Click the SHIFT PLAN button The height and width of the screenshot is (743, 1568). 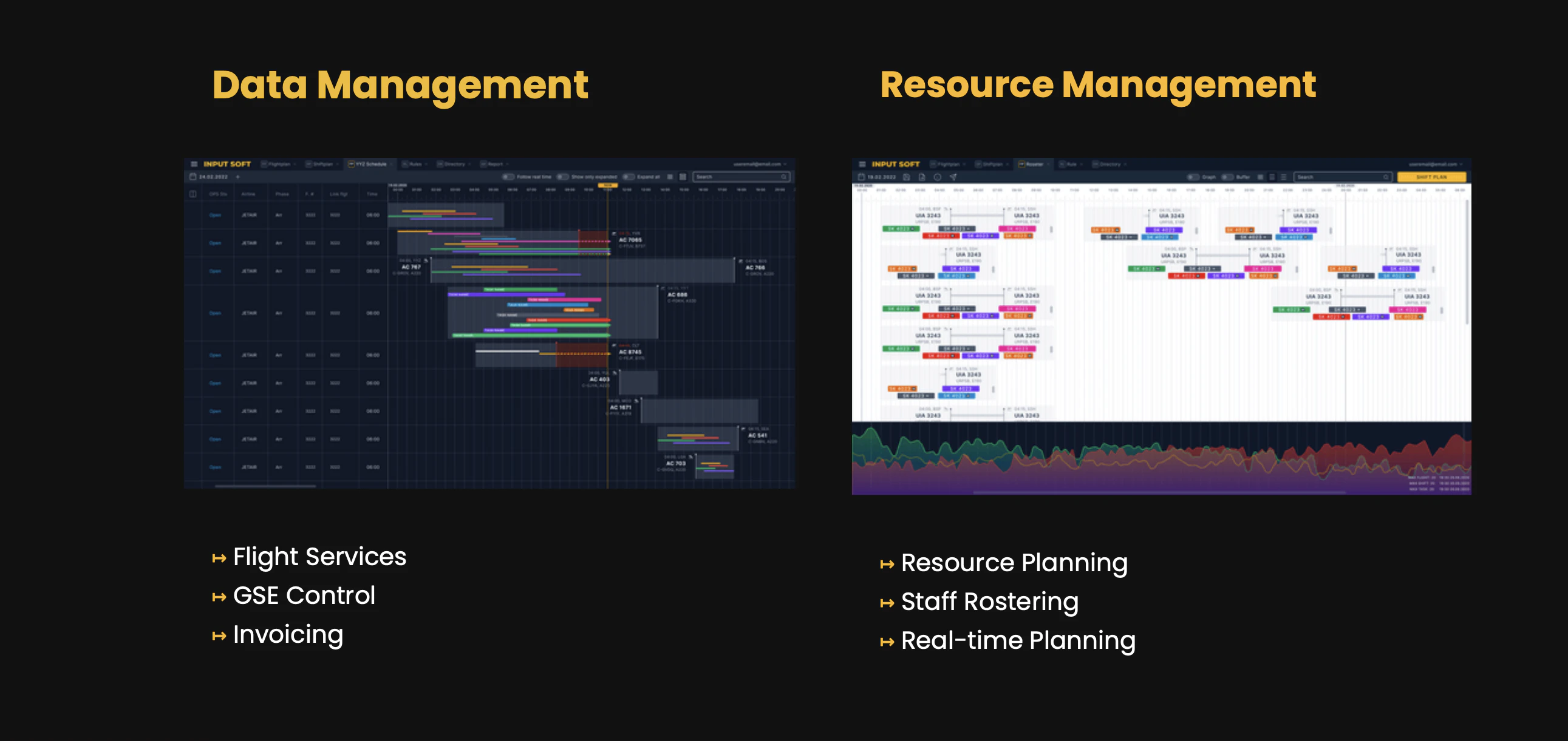(x=1431, y=177)
